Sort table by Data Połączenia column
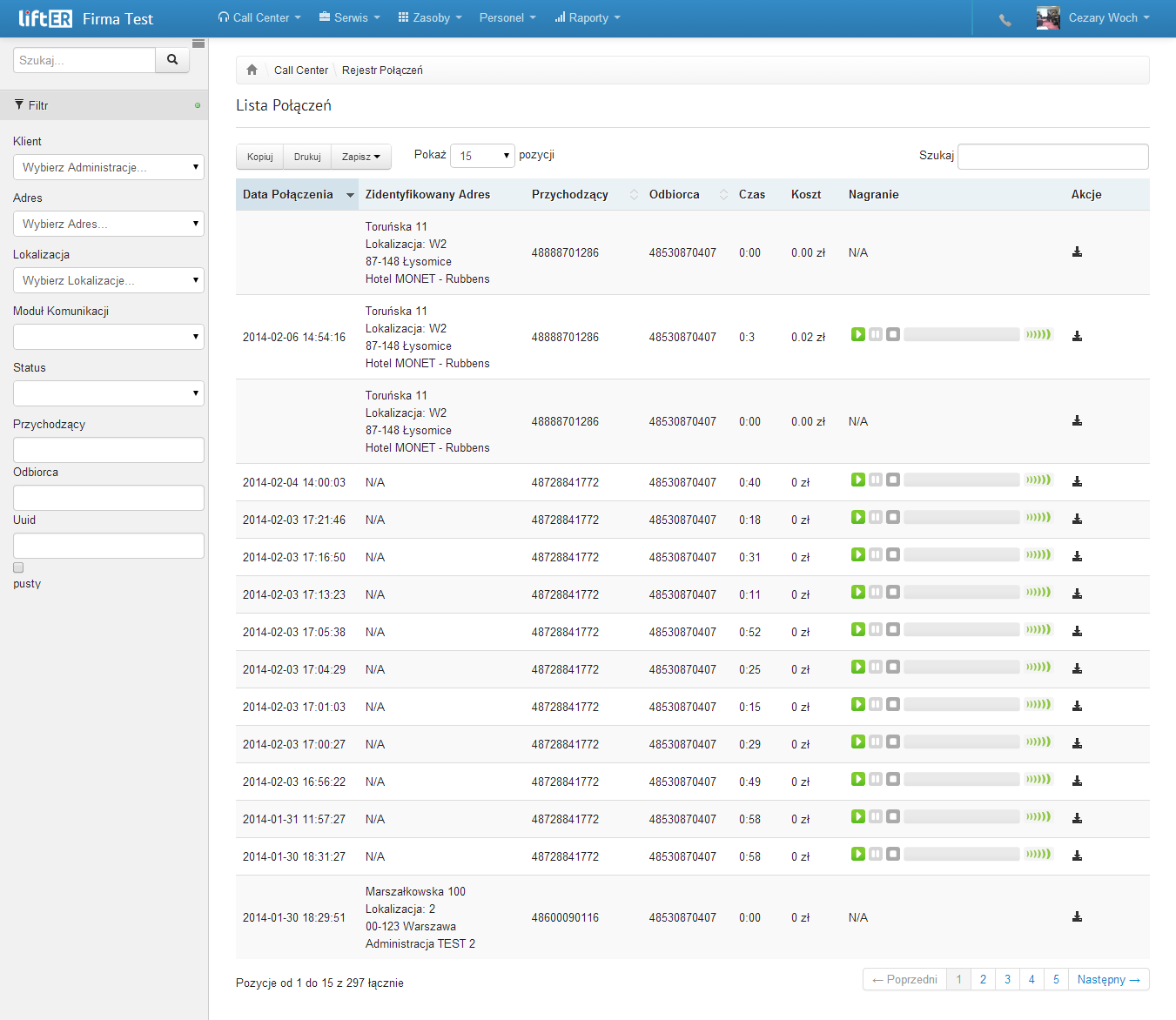This screenshot has width=1176, height=1020. (x=297, y=194)
